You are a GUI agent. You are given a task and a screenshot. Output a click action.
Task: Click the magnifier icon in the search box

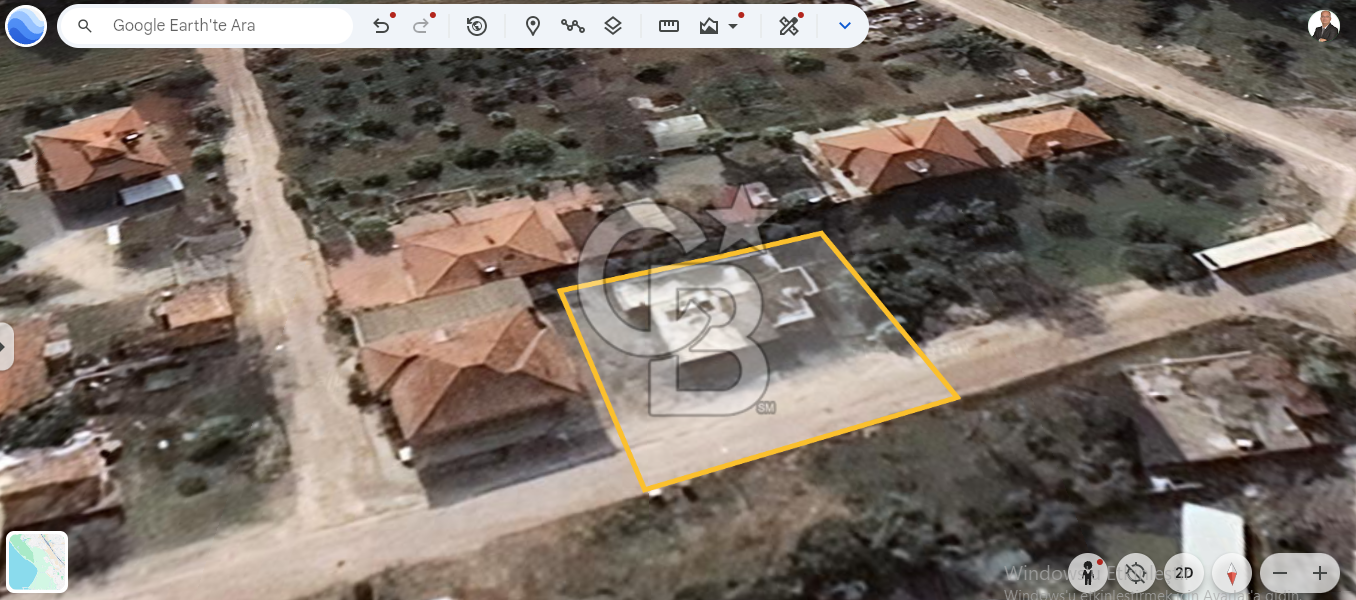85,26
